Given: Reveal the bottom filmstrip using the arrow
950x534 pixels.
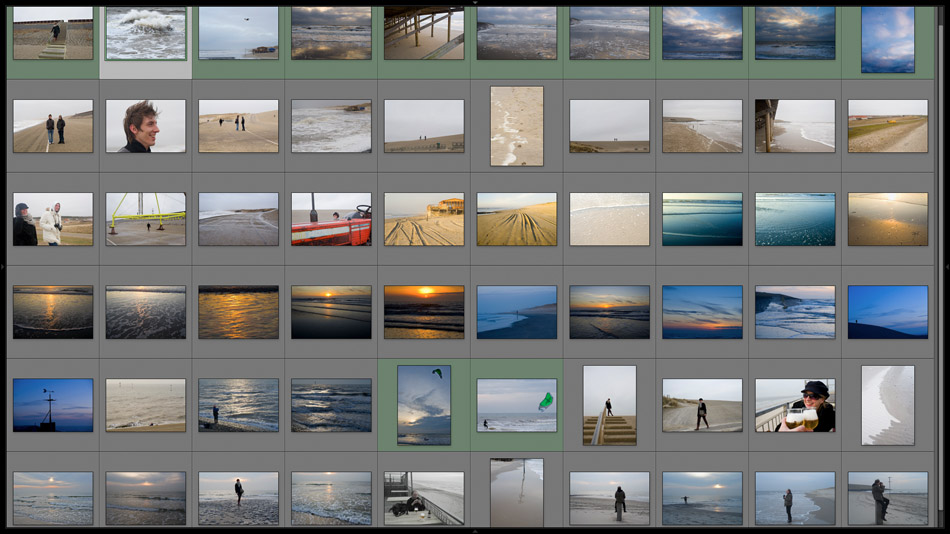Looking at the screenshot, I should click(x=475, y=530).
